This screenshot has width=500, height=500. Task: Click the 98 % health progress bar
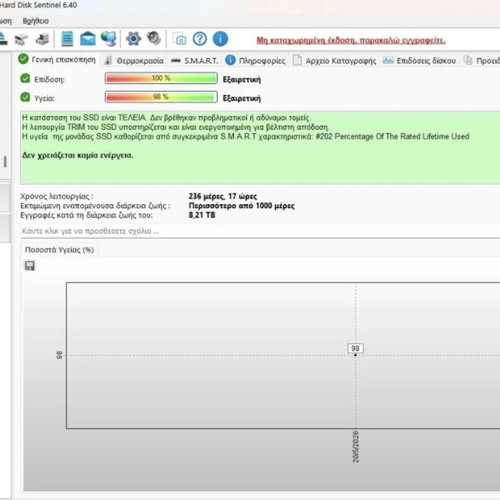[x=161, y=97]
